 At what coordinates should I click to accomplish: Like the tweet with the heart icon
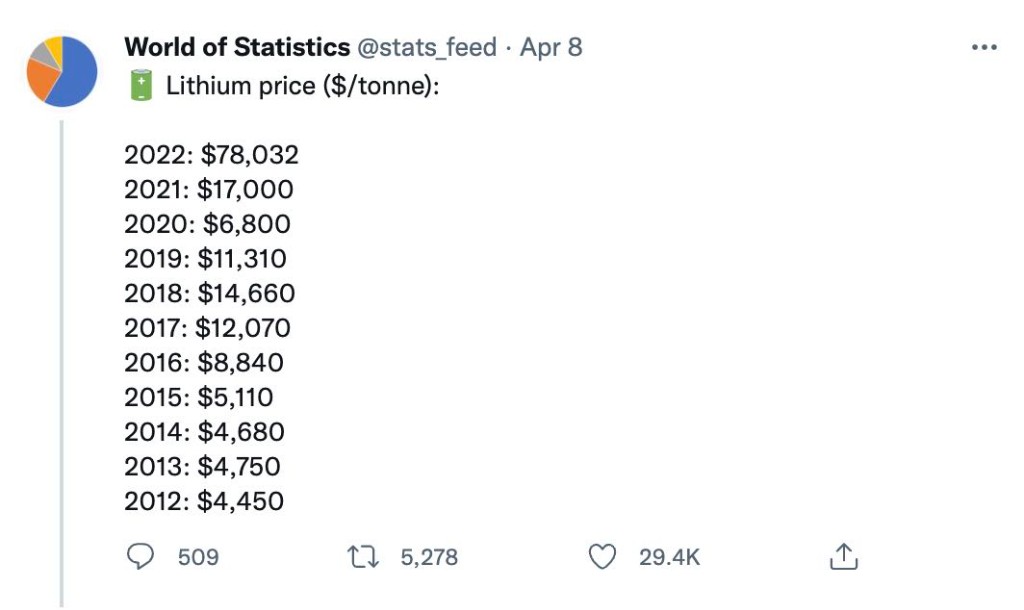(x=603, y=557)
